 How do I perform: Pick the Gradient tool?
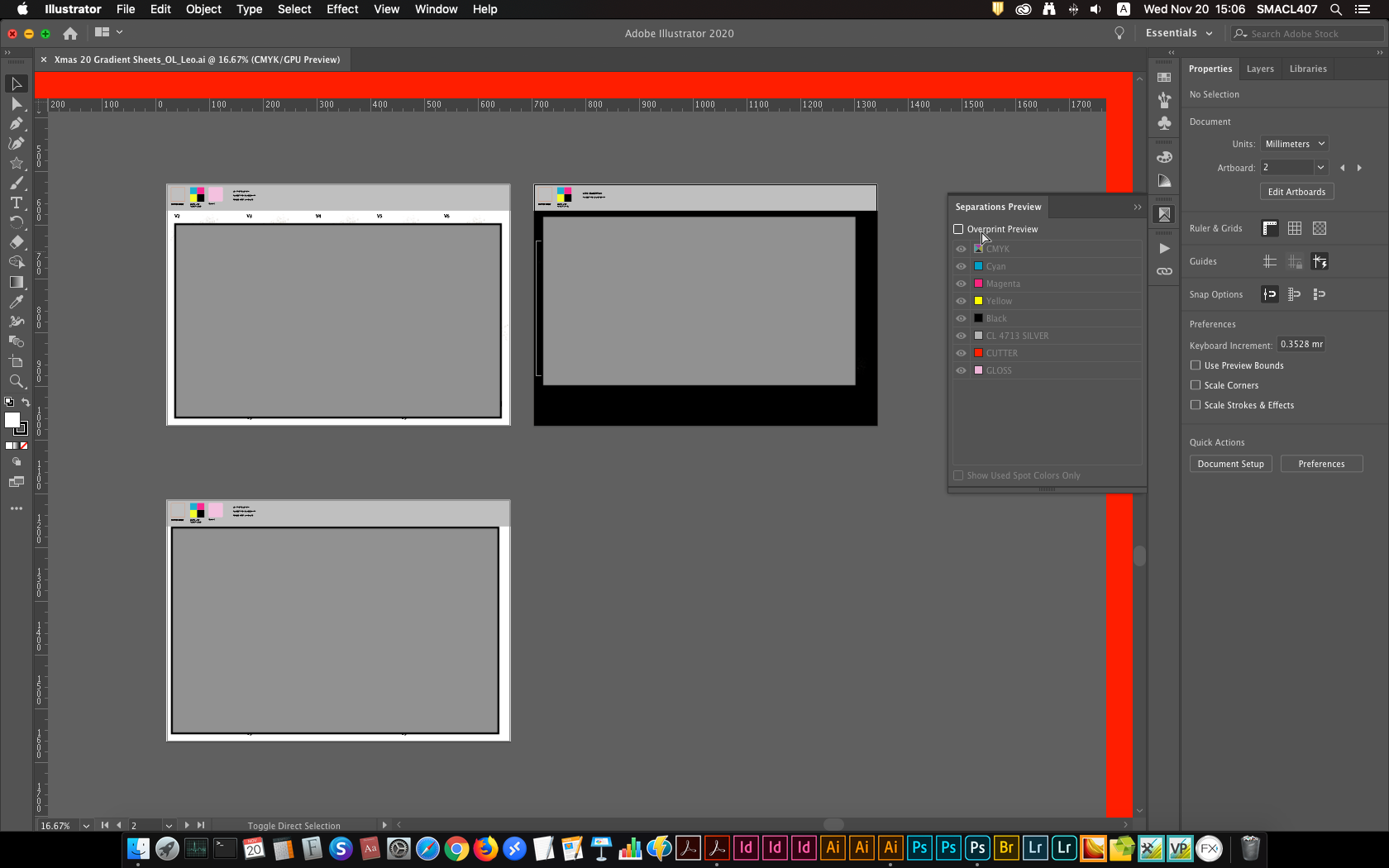(17, 282)
